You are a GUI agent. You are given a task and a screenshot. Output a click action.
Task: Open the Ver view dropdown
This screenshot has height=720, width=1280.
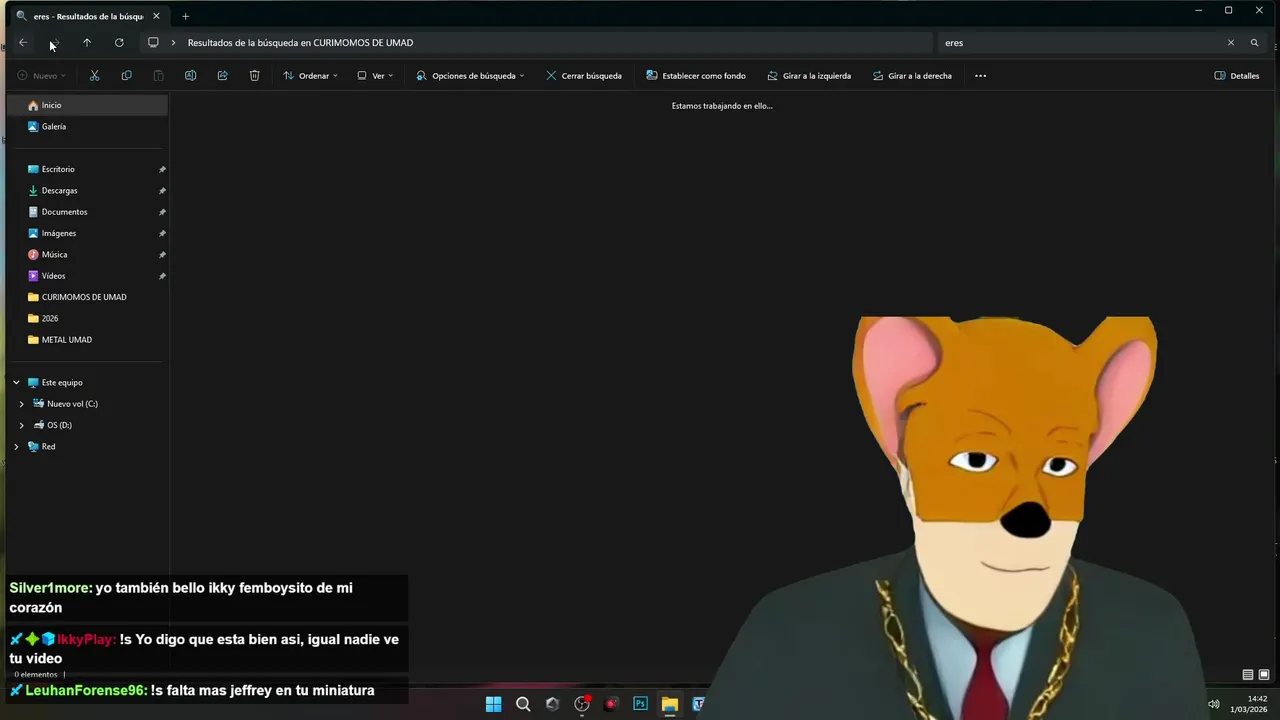(375, 76)
